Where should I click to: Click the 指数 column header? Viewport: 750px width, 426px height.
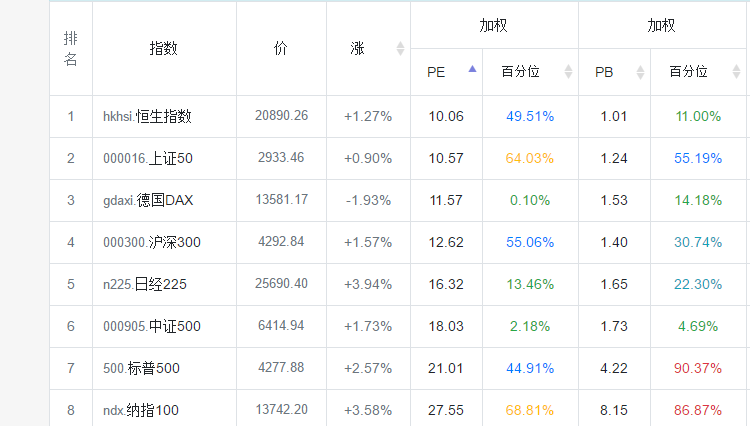(x=164, y=48)
